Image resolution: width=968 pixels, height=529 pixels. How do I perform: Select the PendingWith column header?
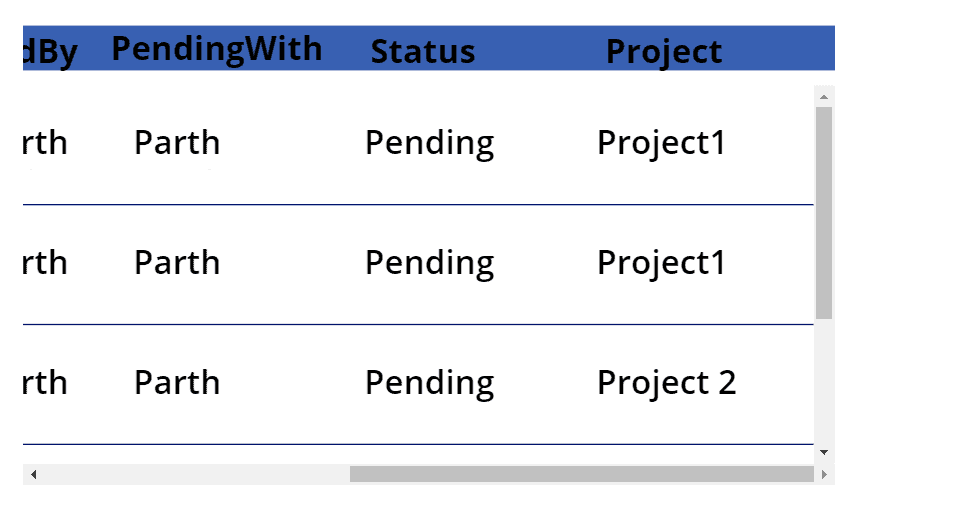point(216,49)
